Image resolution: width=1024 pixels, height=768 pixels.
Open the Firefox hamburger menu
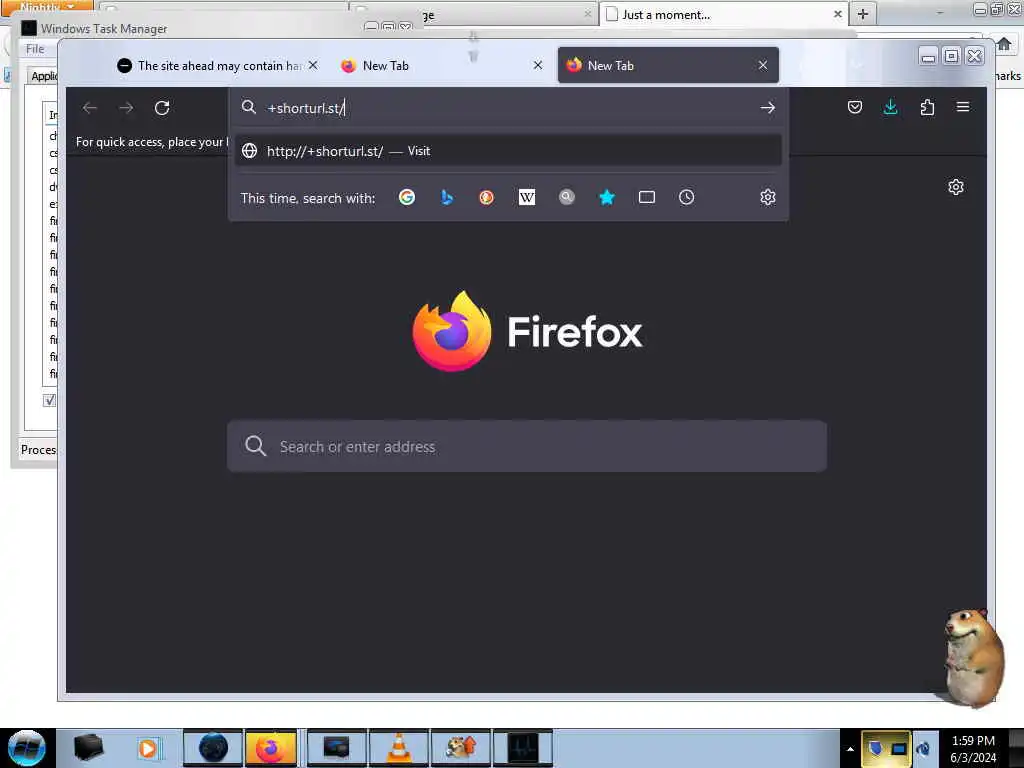click(x=963, y=106)
